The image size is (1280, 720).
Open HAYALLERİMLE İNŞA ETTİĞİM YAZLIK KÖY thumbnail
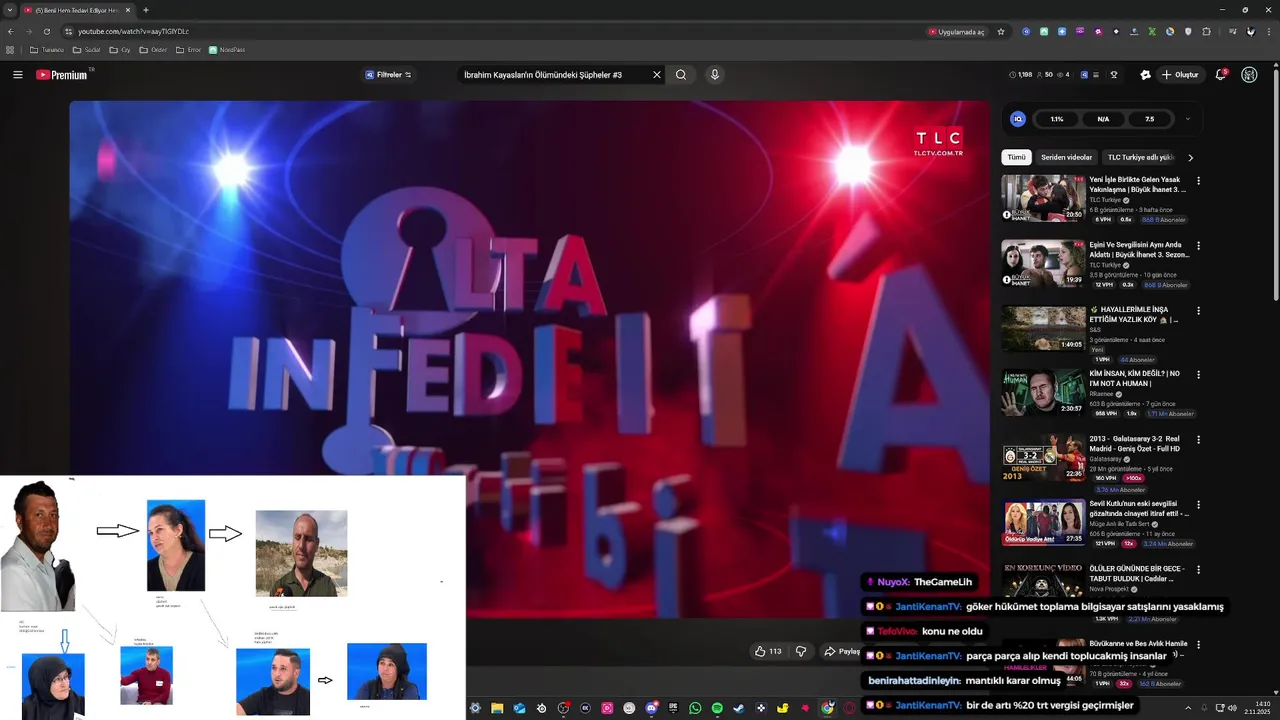(1043, 328)
